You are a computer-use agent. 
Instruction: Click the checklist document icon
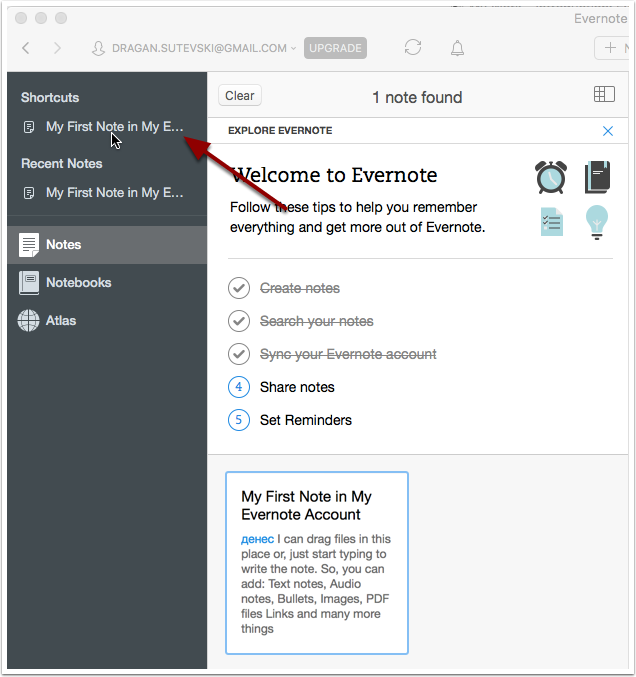551,221
